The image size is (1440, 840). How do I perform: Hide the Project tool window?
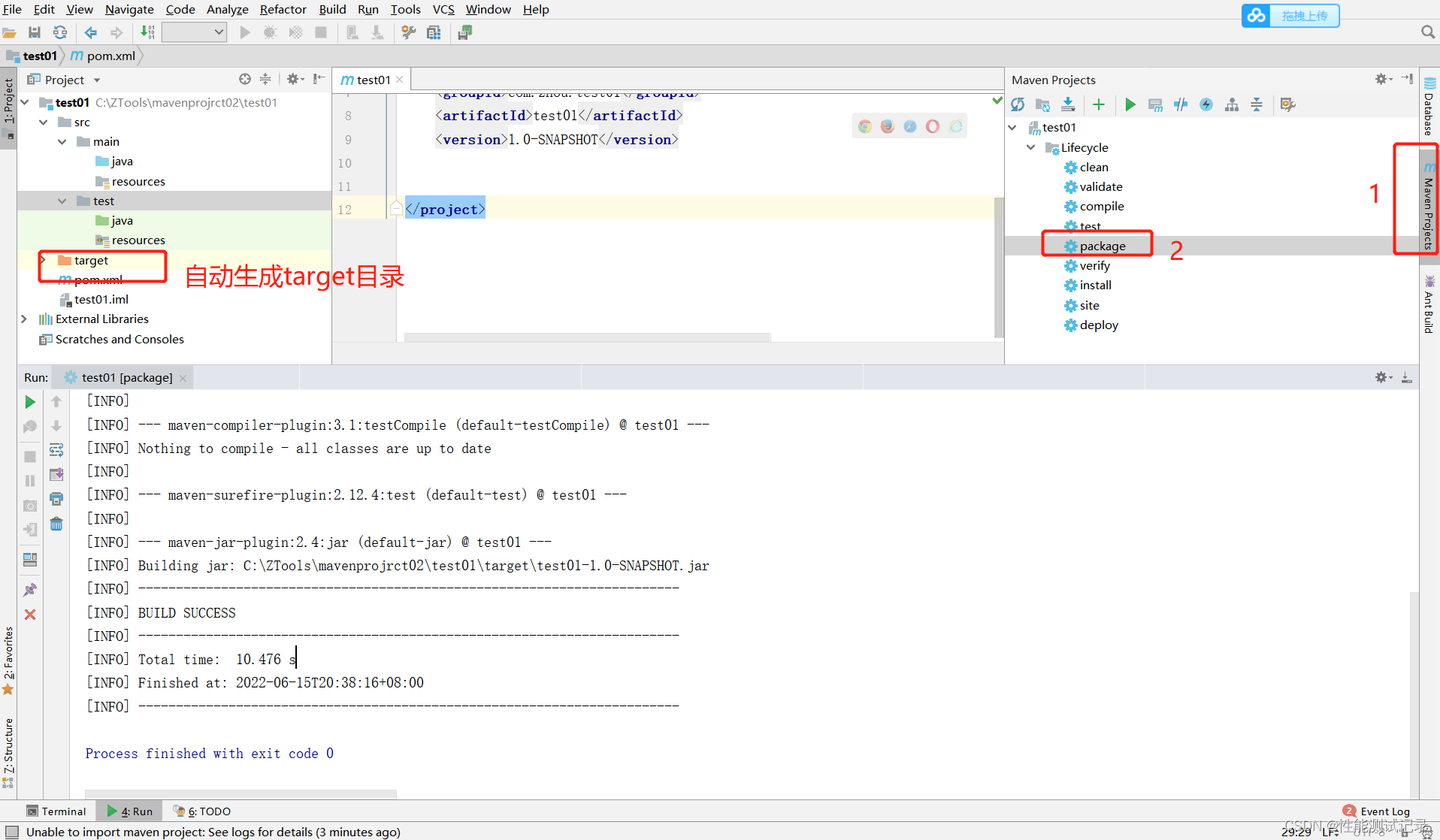coord(319,79)
